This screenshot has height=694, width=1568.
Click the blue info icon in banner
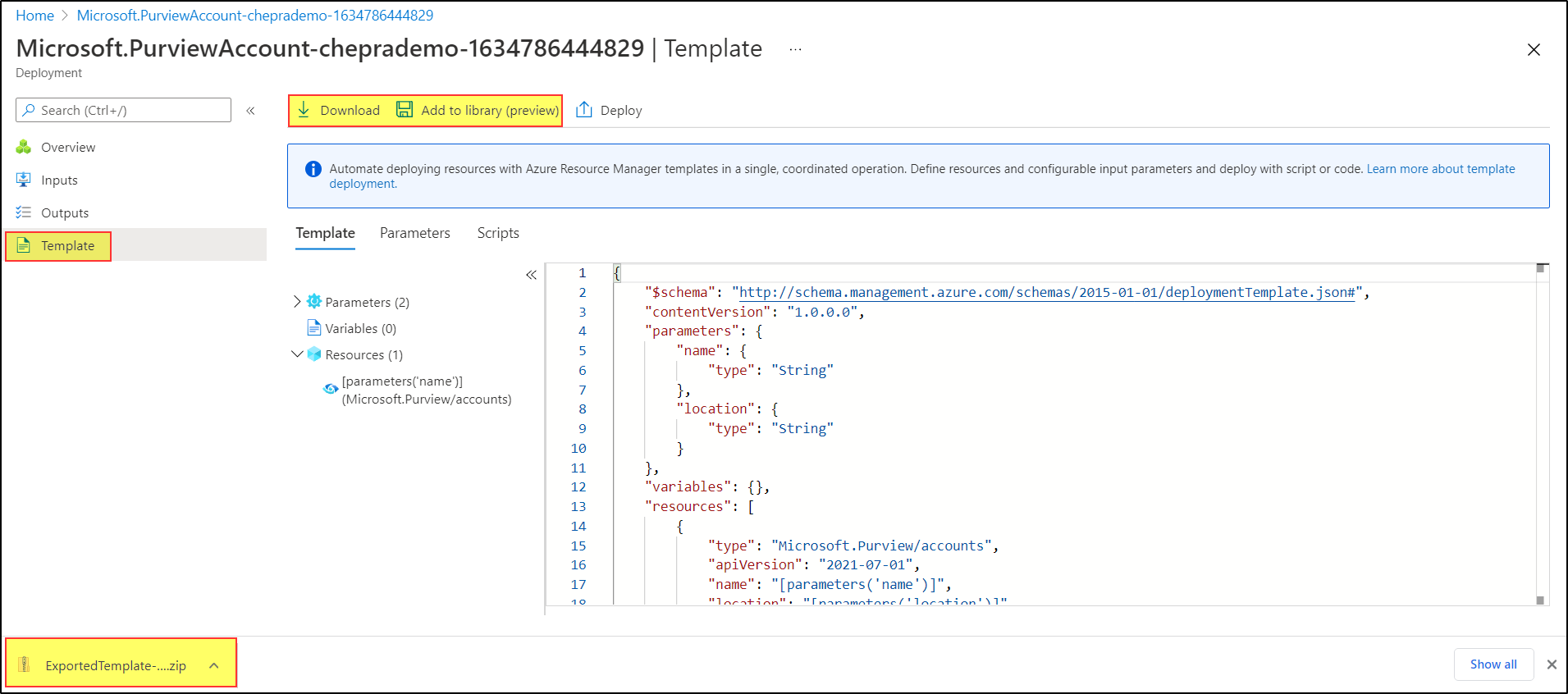[313, 169]
